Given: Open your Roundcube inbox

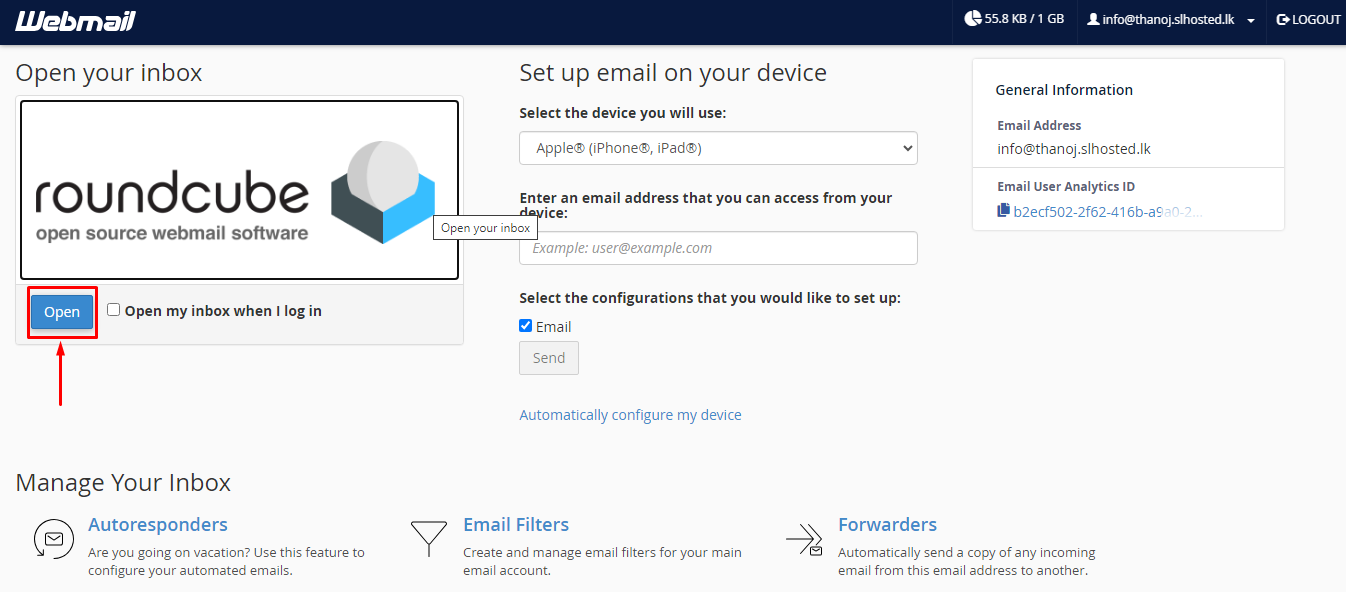Looking at the screenshot, I should pos(62,311).
